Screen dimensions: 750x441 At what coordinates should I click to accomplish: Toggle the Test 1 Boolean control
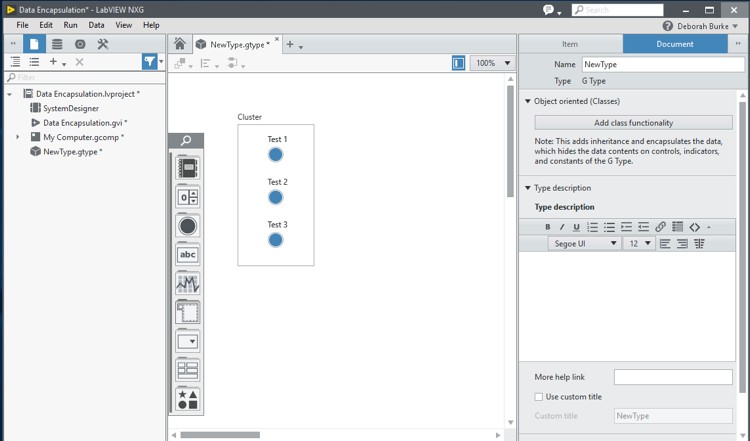276,154
